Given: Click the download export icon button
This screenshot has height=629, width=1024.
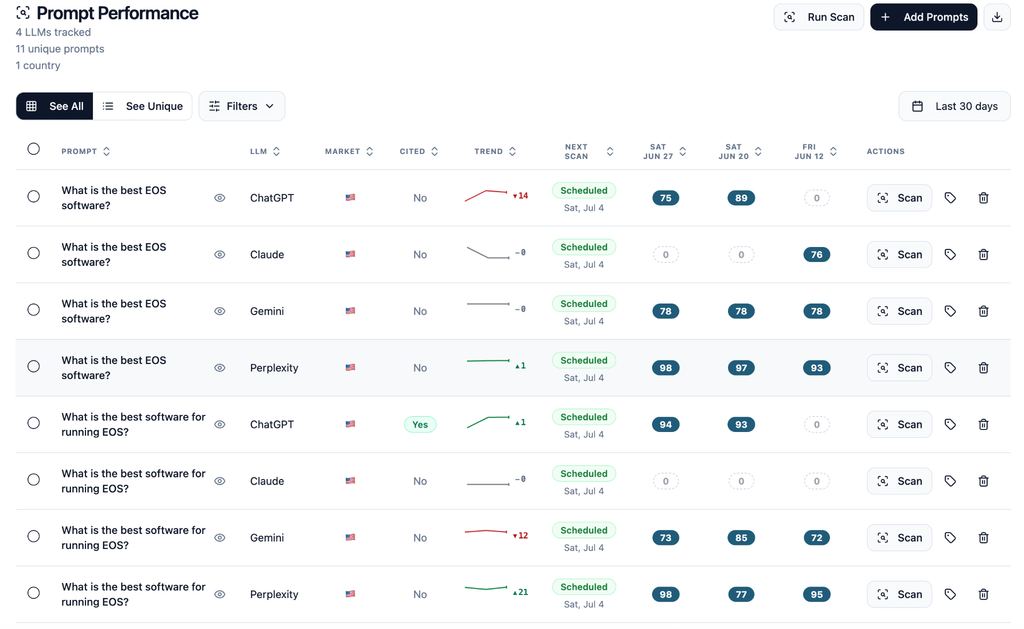Looking at the screenshot, I should point(997,17).
